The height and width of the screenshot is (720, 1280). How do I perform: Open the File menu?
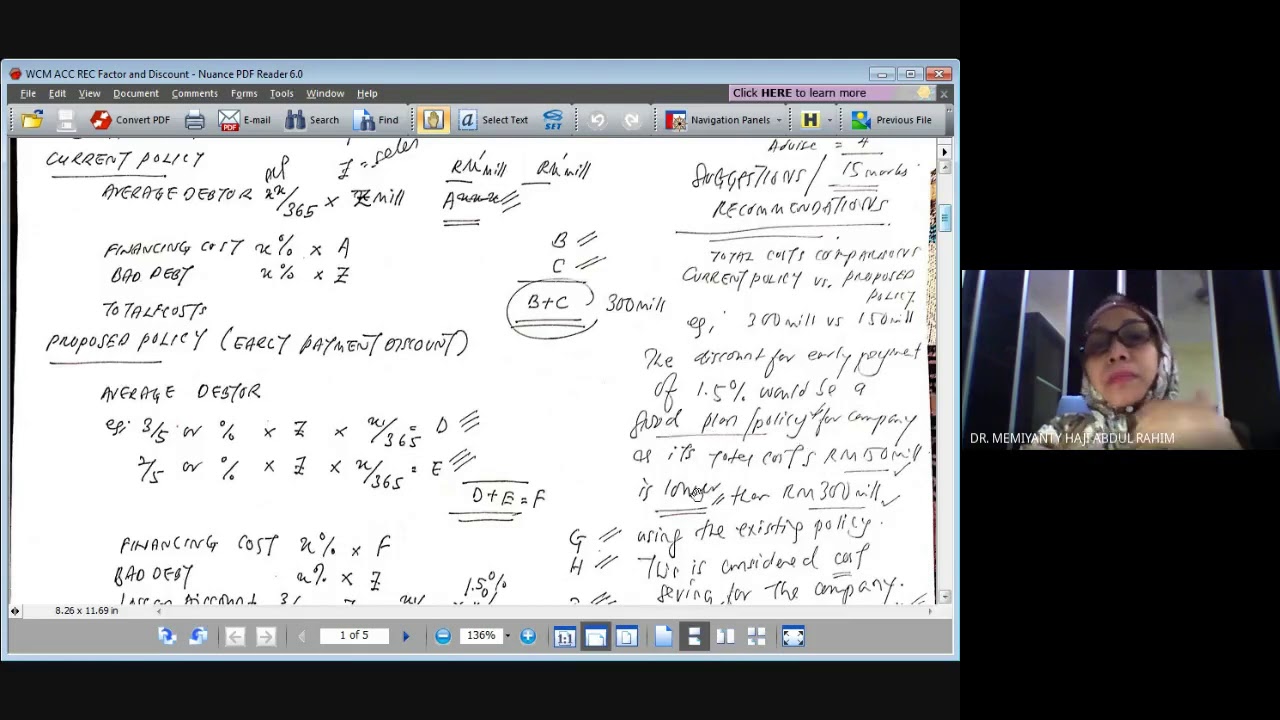28,93
